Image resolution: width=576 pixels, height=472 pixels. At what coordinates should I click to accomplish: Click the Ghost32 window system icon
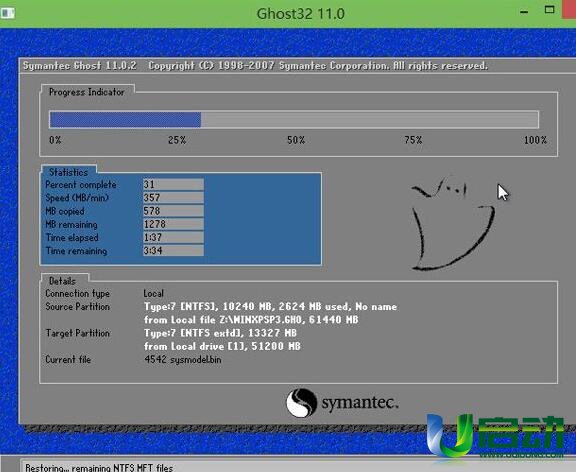[7, 13]
